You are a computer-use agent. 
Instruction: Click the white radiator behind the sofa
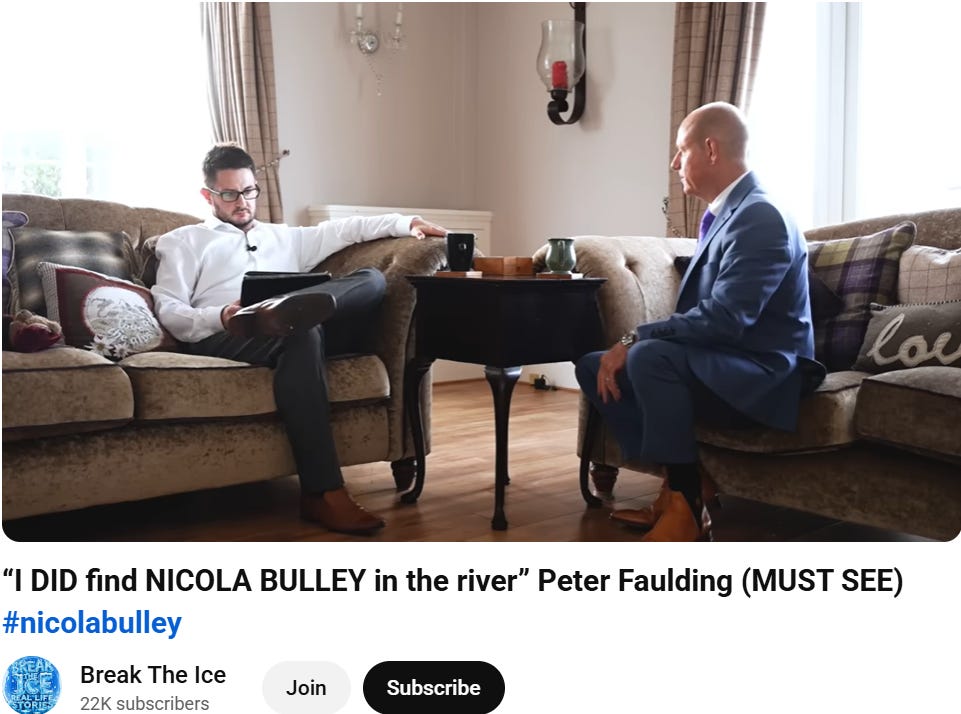click(x=400, y=219)
